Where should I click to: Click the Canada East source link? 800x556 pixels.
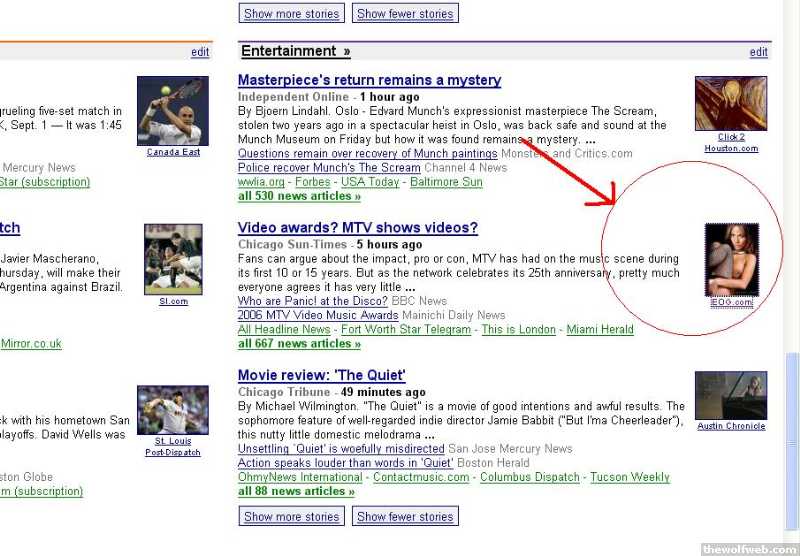coord(173,152)
